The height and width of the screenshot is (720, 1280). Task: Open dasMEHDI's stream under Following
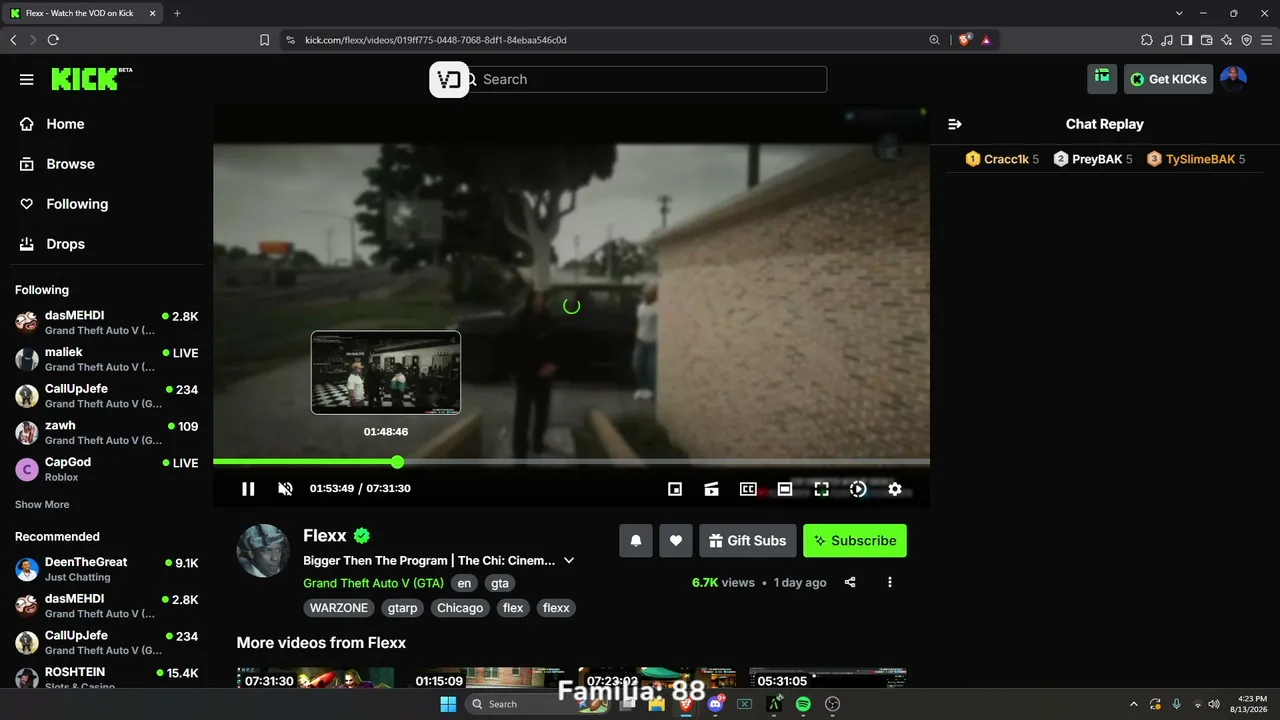point(106,322)
